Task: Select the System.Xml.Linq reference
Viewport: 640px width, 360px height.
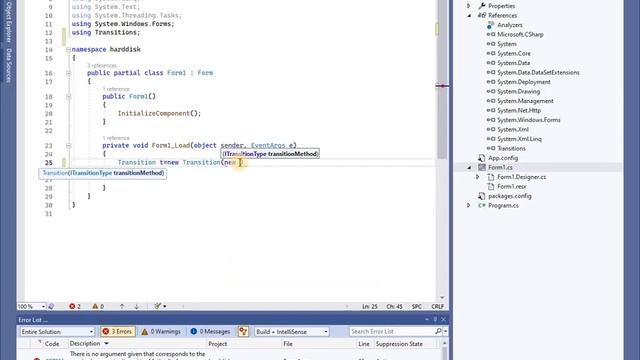Action: [x=519, y=139]
